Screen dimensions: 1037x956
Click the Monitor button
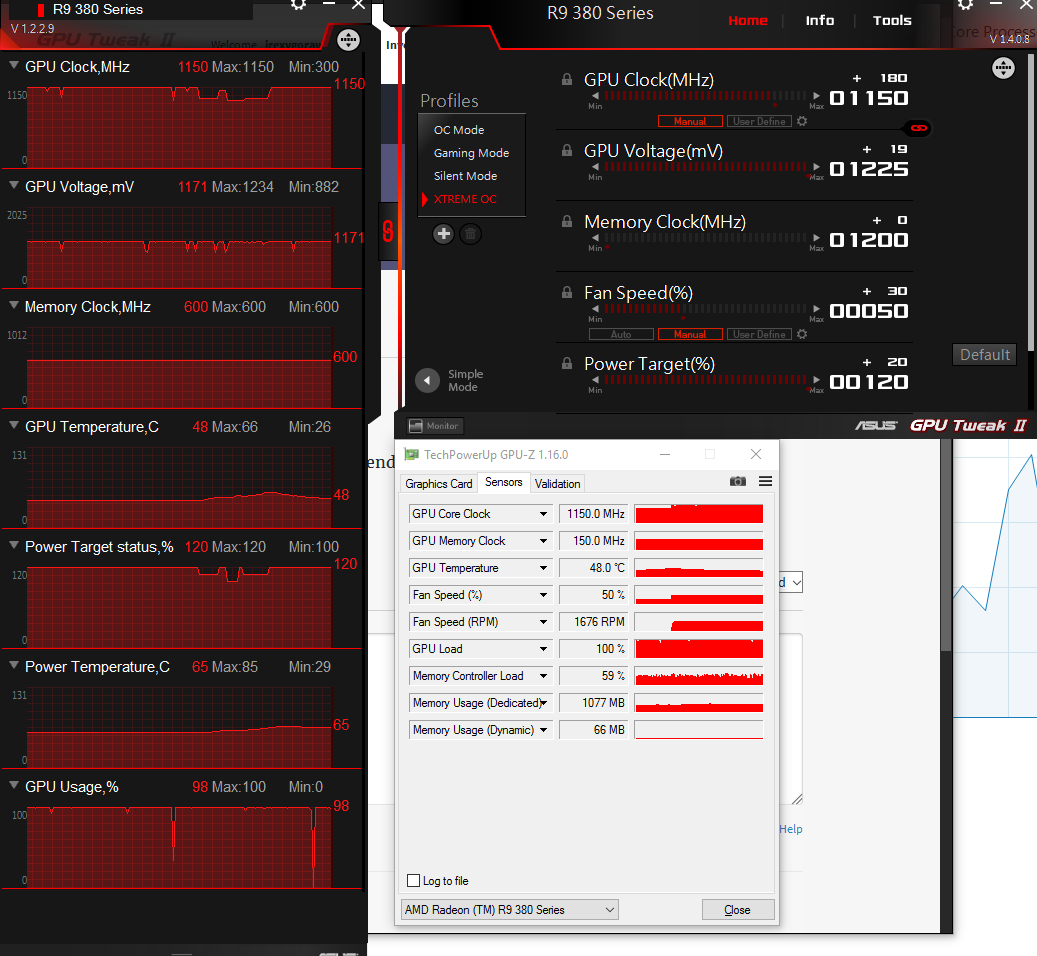434,426
